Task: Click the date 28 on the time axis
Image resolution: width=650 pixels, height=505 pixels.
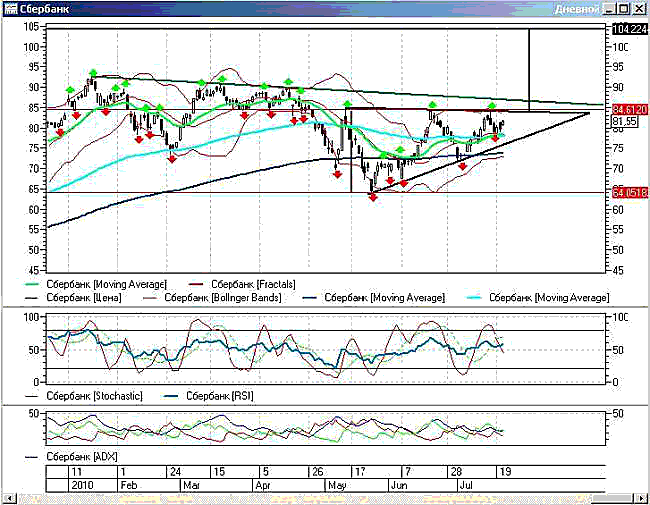Action: [456, 472]
